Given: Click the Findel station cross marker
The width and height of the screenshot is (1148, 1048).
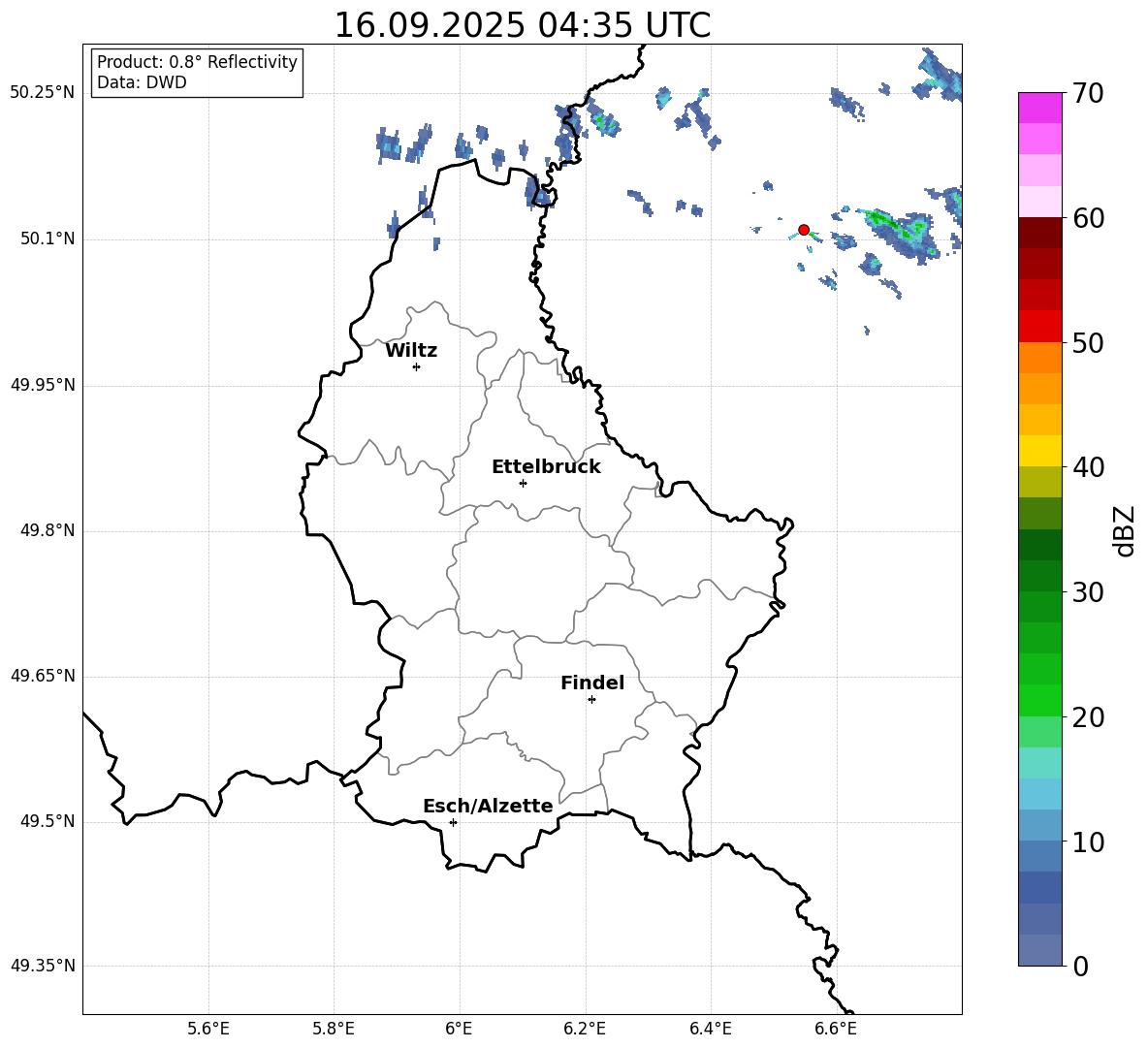Looking at the screenshot, I should point(591,700).
